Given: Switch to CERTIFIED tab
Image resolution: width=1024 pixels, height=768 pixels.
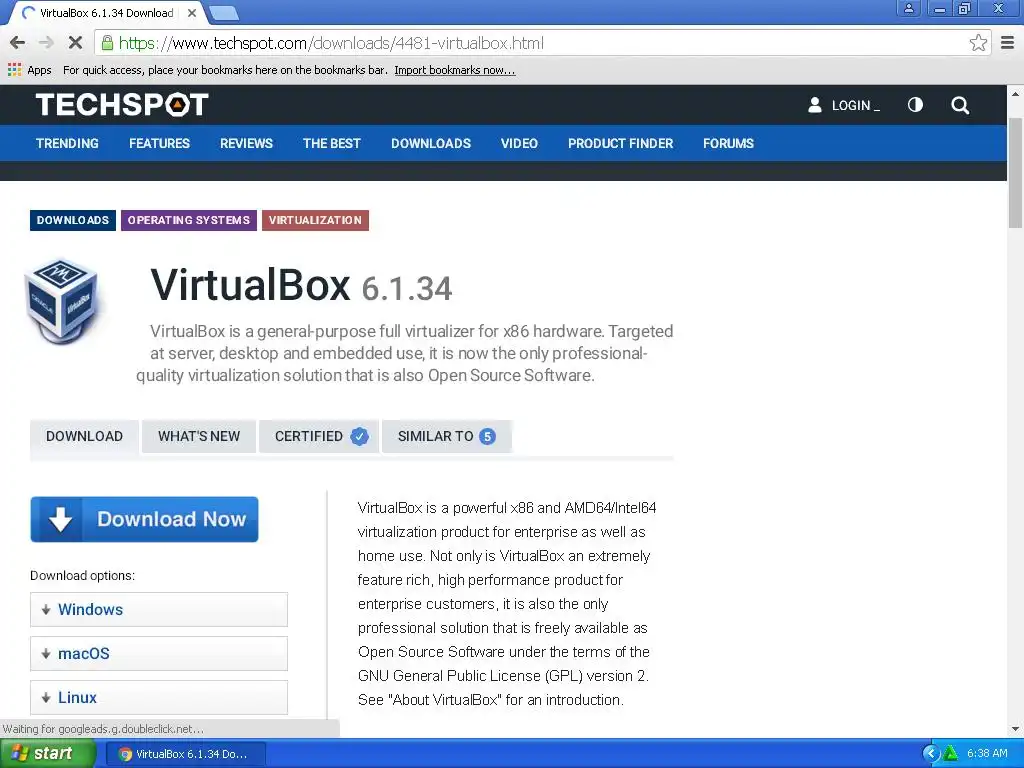Looking at the screenshot, I should point(319,436).
